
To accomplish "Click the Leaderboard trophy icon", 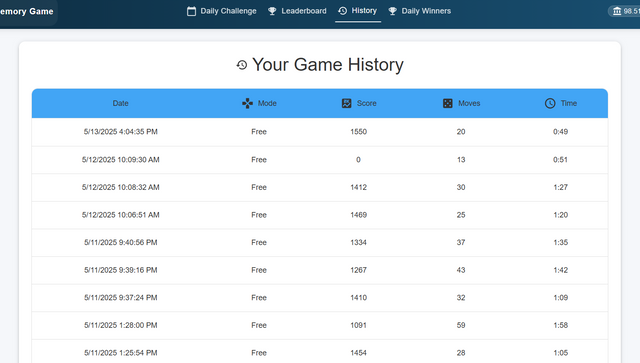I will click(272, 11).
